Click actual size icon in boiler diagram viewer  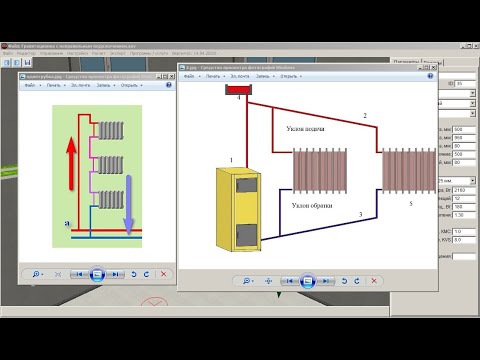click(268, 281)
